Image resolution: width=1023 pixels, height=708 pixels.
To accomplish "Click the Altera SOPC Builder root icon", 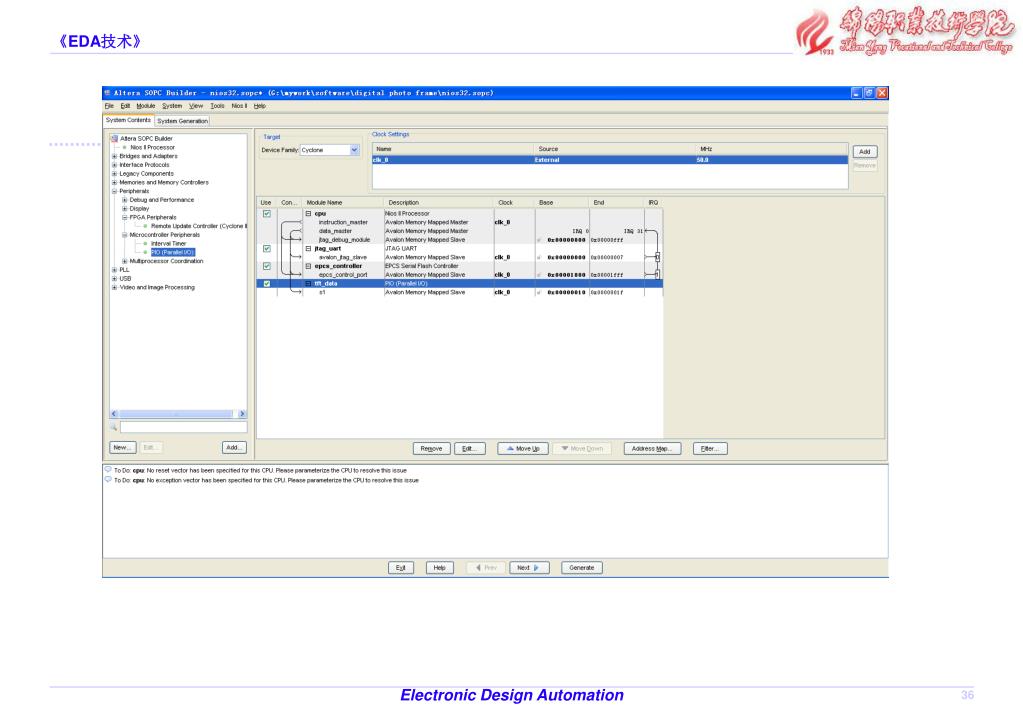I will [x=114, y=138].
